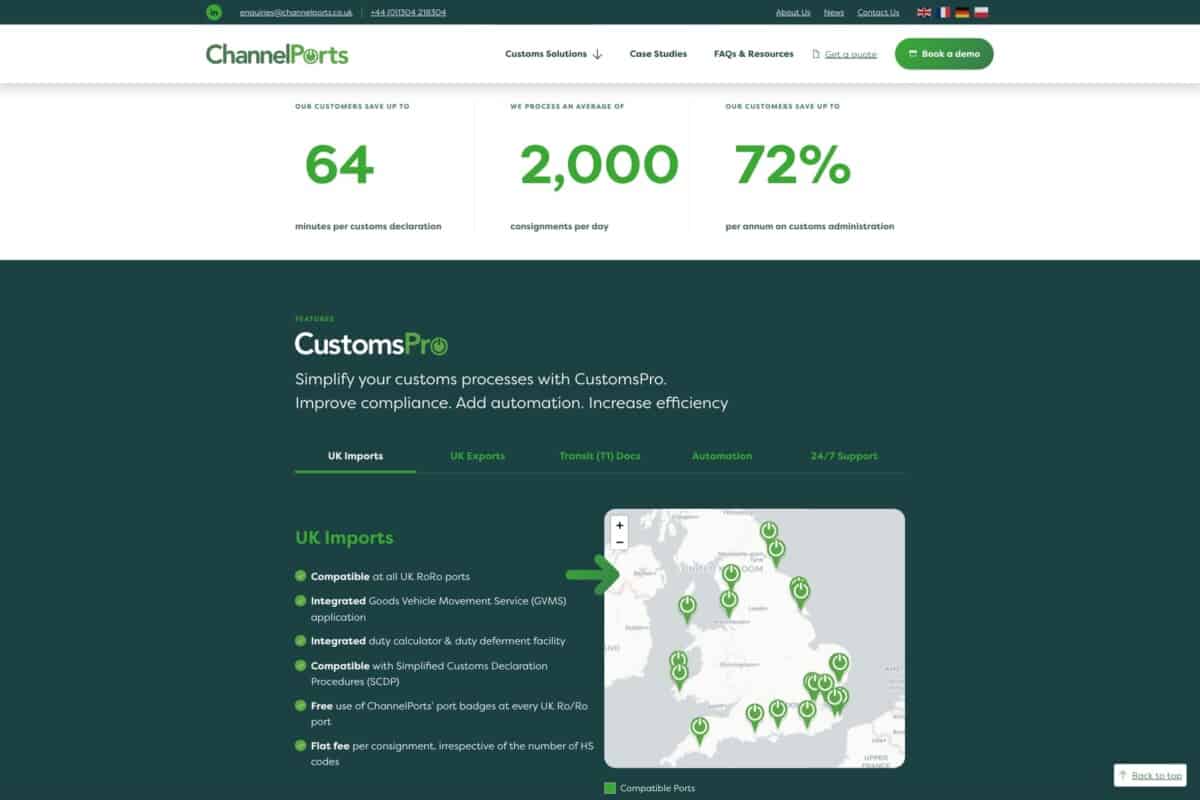The image size is (1200, 800).
Task: Open the Contact Us link
Action: tap(878, 12)
